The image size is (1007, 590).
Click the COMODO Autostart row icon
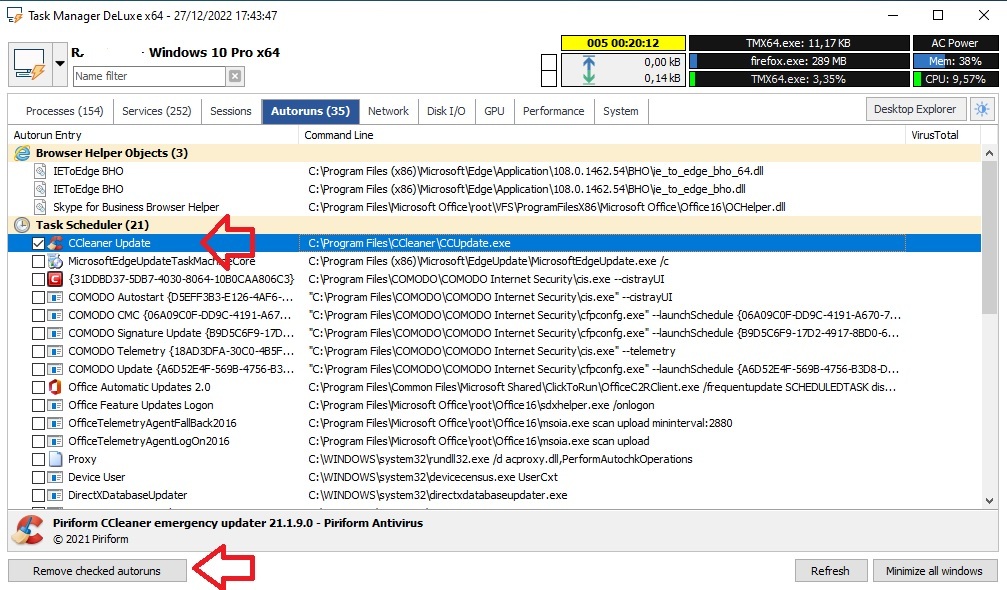[55, 297]
